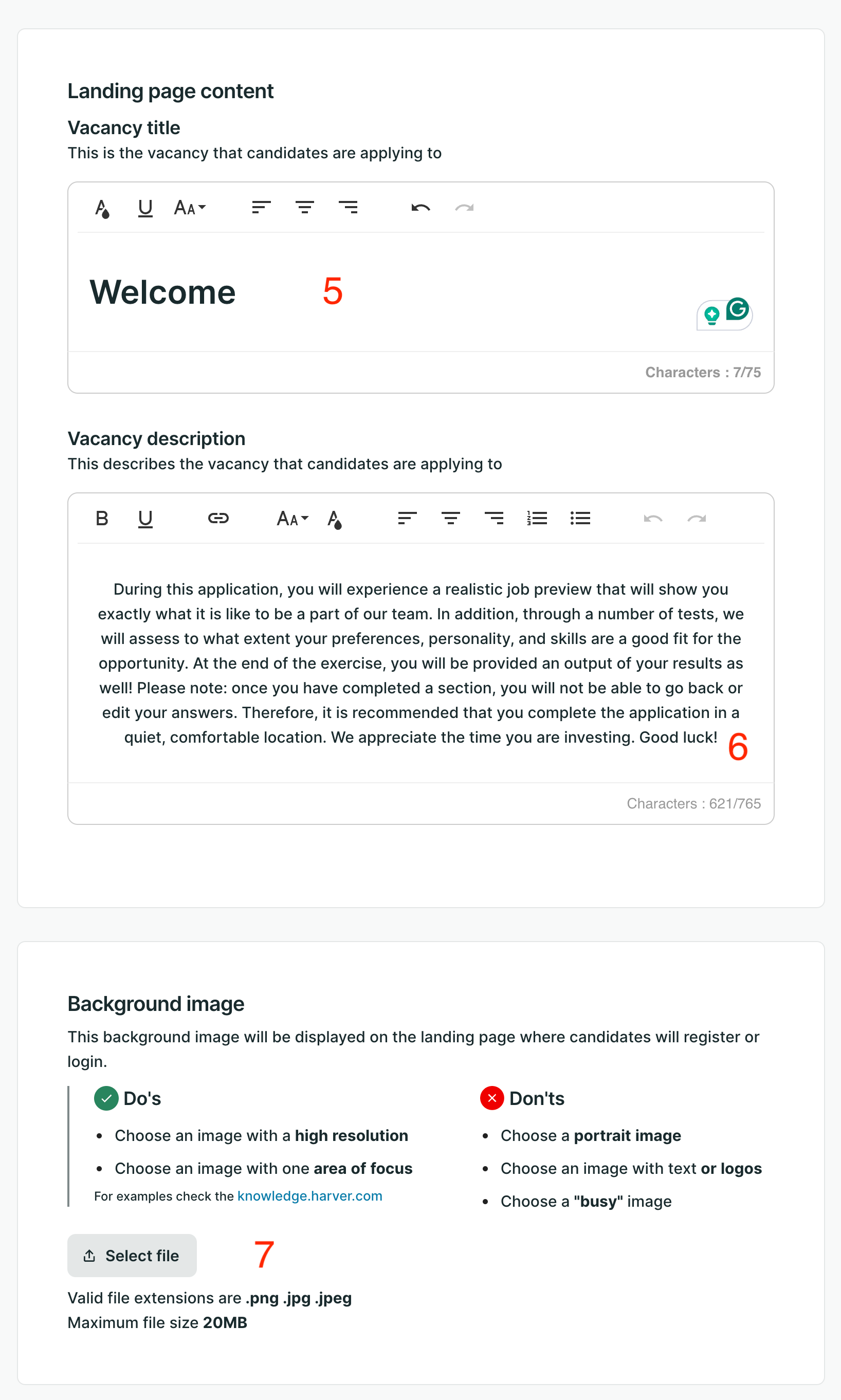
Task: Right align the vacancy title
Action: 348,207
